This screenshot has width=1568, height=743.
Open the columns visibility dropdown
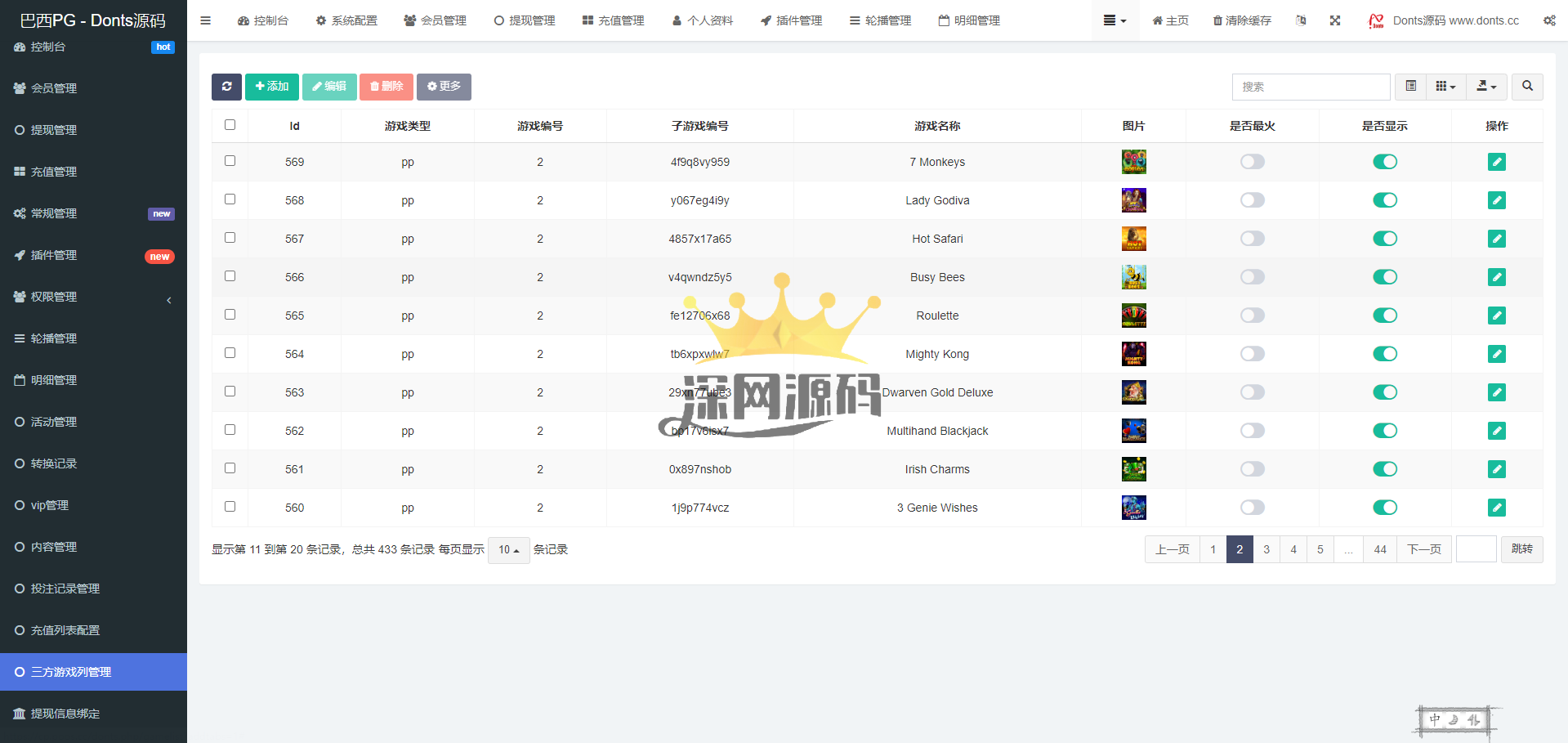click(x=1445, y=87)
